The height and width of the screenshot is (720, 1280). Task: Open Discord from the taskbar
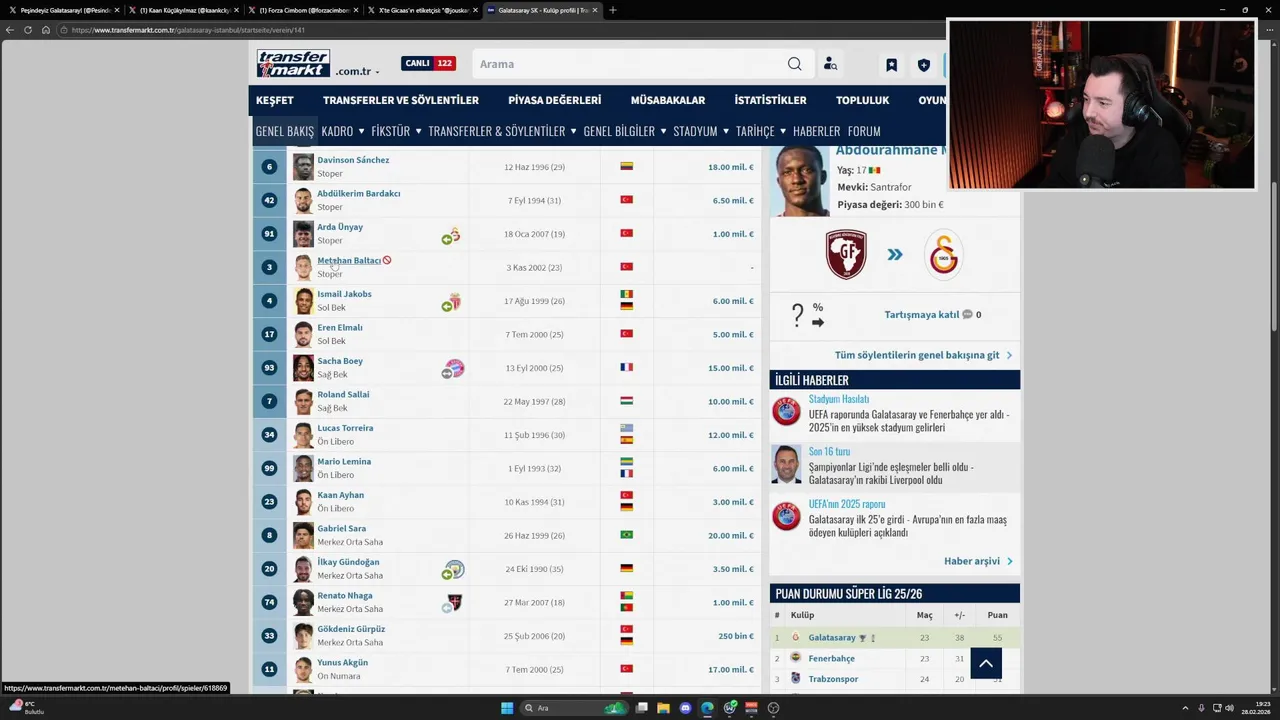click(x=685, y=708)
